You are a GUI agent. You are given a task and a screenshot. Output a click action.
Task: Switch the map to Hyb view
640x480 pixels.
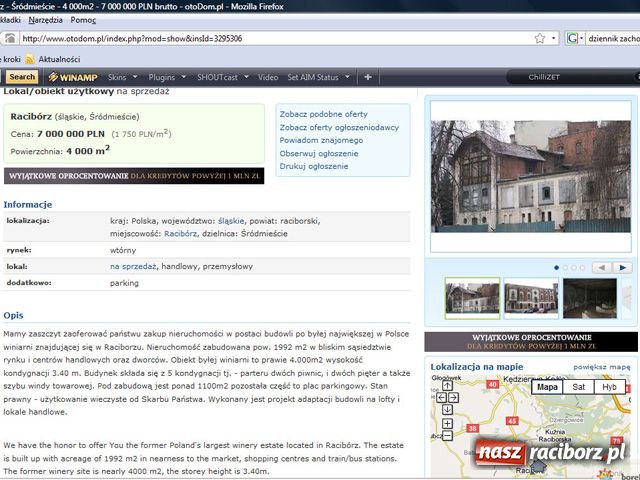pos(609,387)
